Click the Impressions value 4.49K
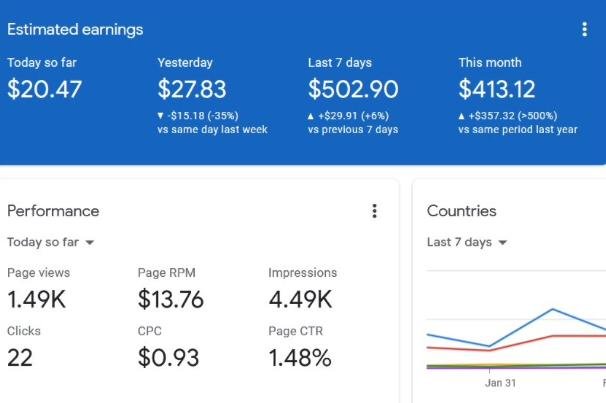 300,299
